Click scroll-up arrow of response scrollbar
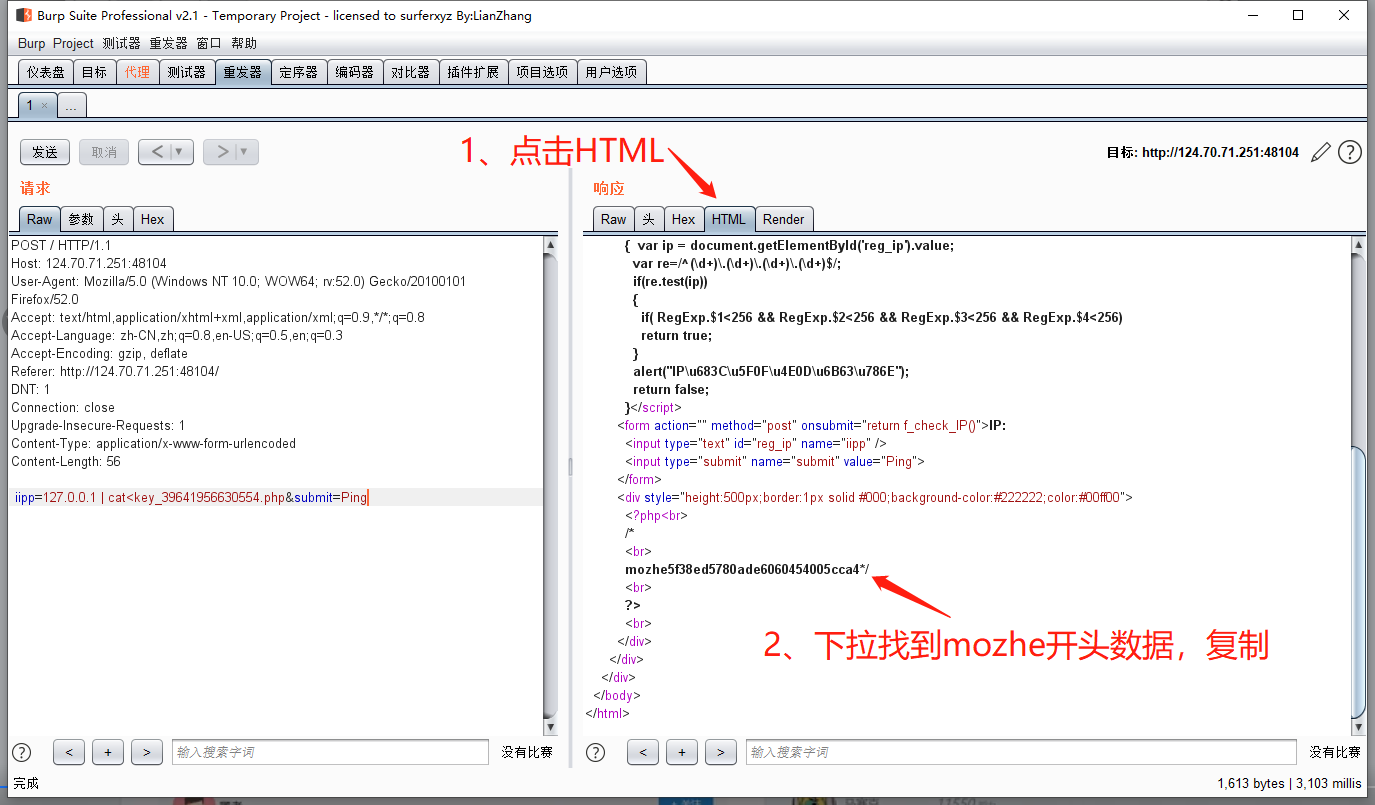This screenshot has height=805, width=1375. [1358, 245]
